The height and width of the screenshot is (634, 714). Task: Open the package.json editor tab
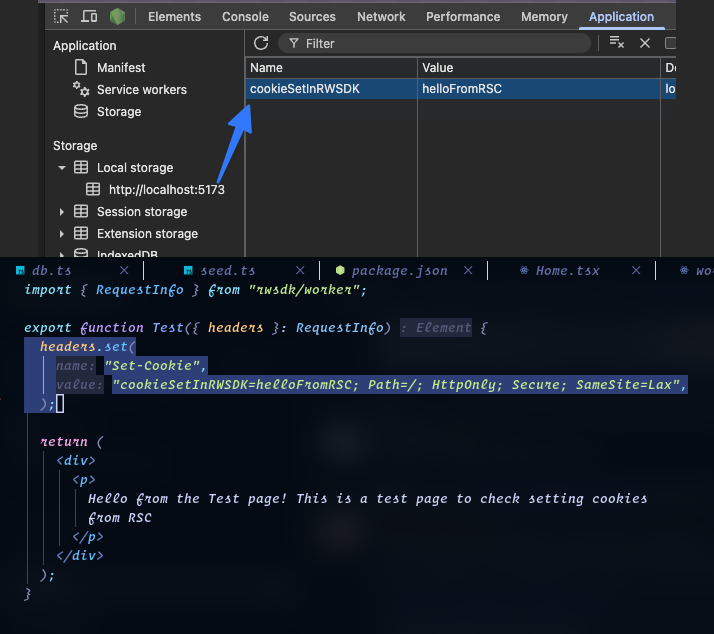[x=399, y=271]
